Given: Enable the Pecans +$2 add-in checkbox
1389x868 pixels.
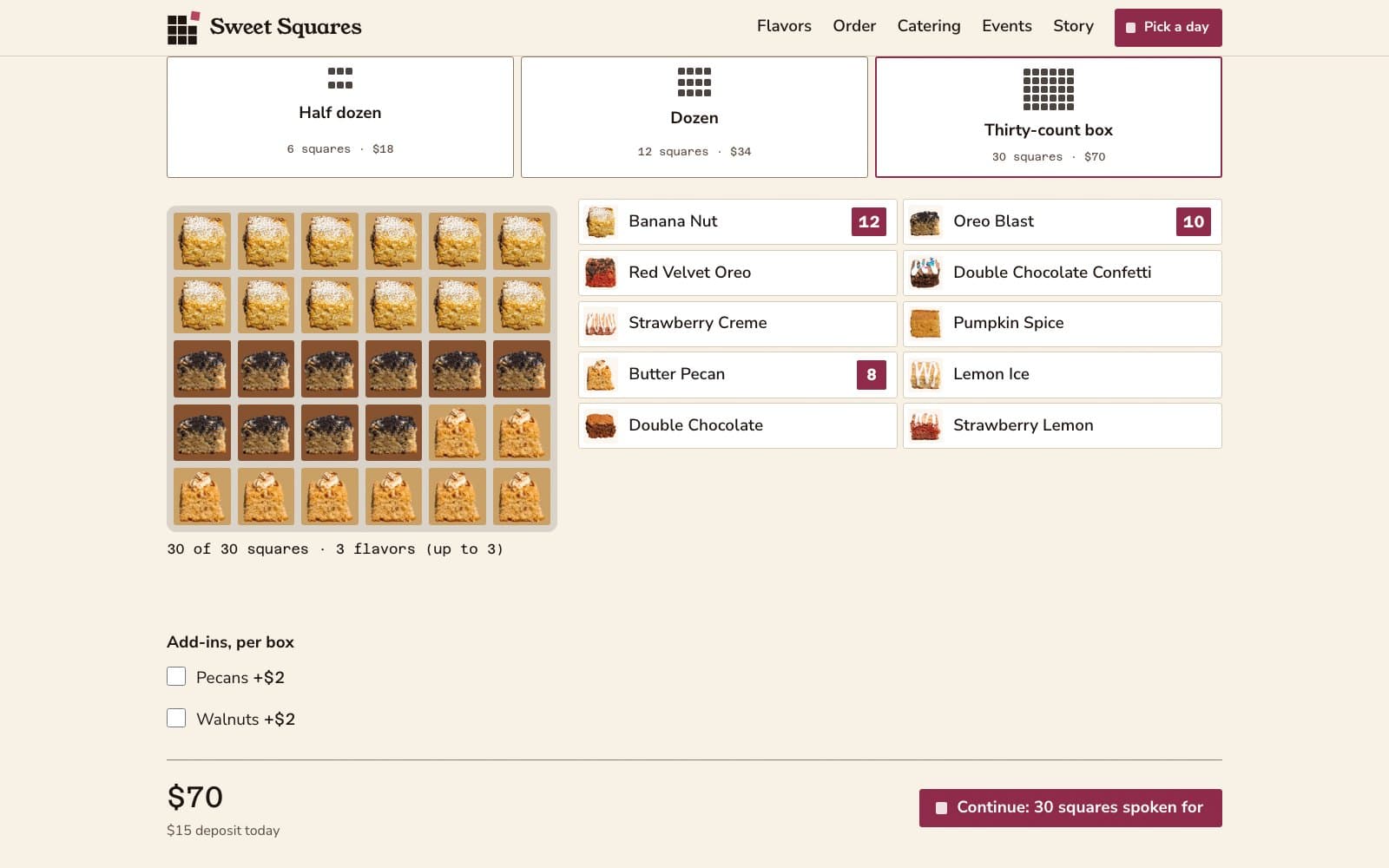Looking at the screenshot, I should click(176, 676).
